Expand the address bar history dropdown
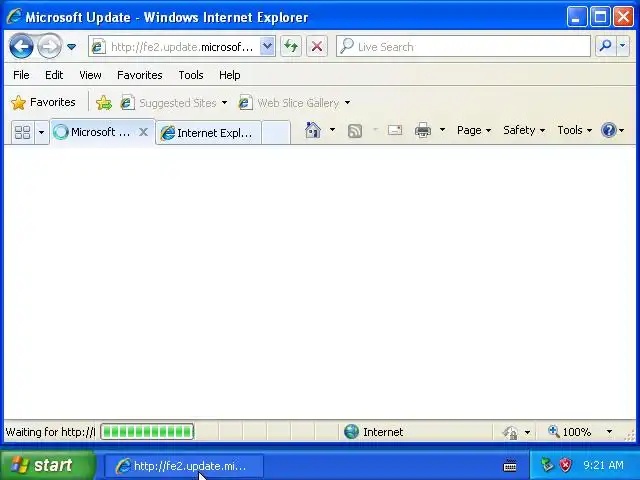Image resolution: width=640 pixels, height=480 pixels. click(x=267, y=47)
